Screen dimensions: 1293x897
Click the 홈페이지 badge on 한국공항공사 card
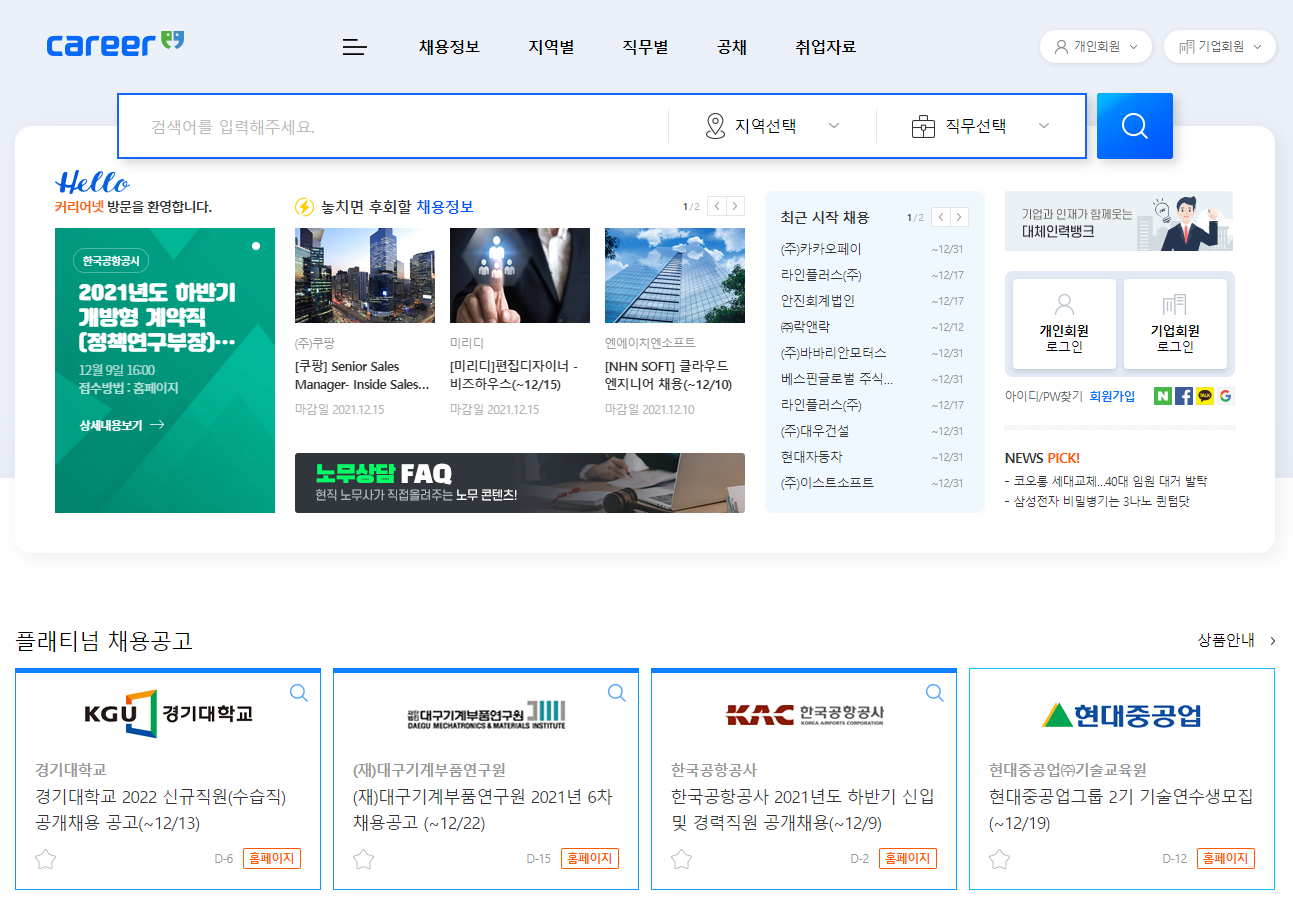coord(908,859)
